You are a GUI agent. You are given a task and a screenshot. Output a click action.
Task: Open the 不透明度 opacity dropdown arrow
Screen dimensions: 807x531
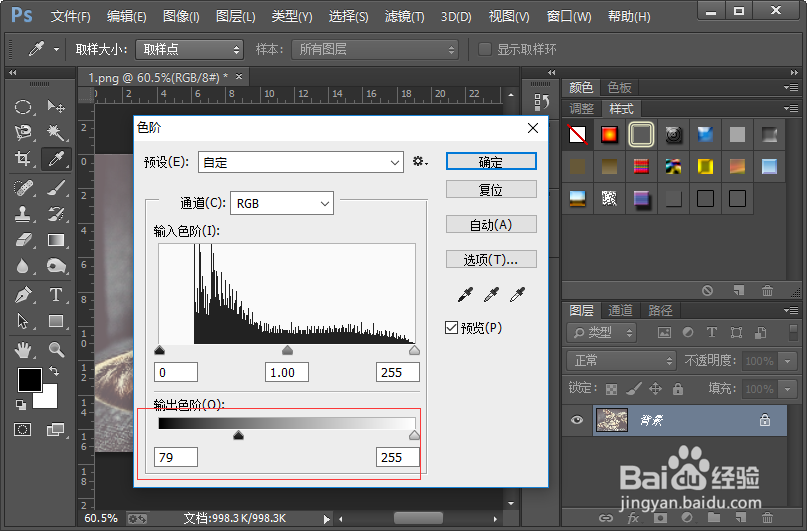pyautogui.click(x=787, y=361)
